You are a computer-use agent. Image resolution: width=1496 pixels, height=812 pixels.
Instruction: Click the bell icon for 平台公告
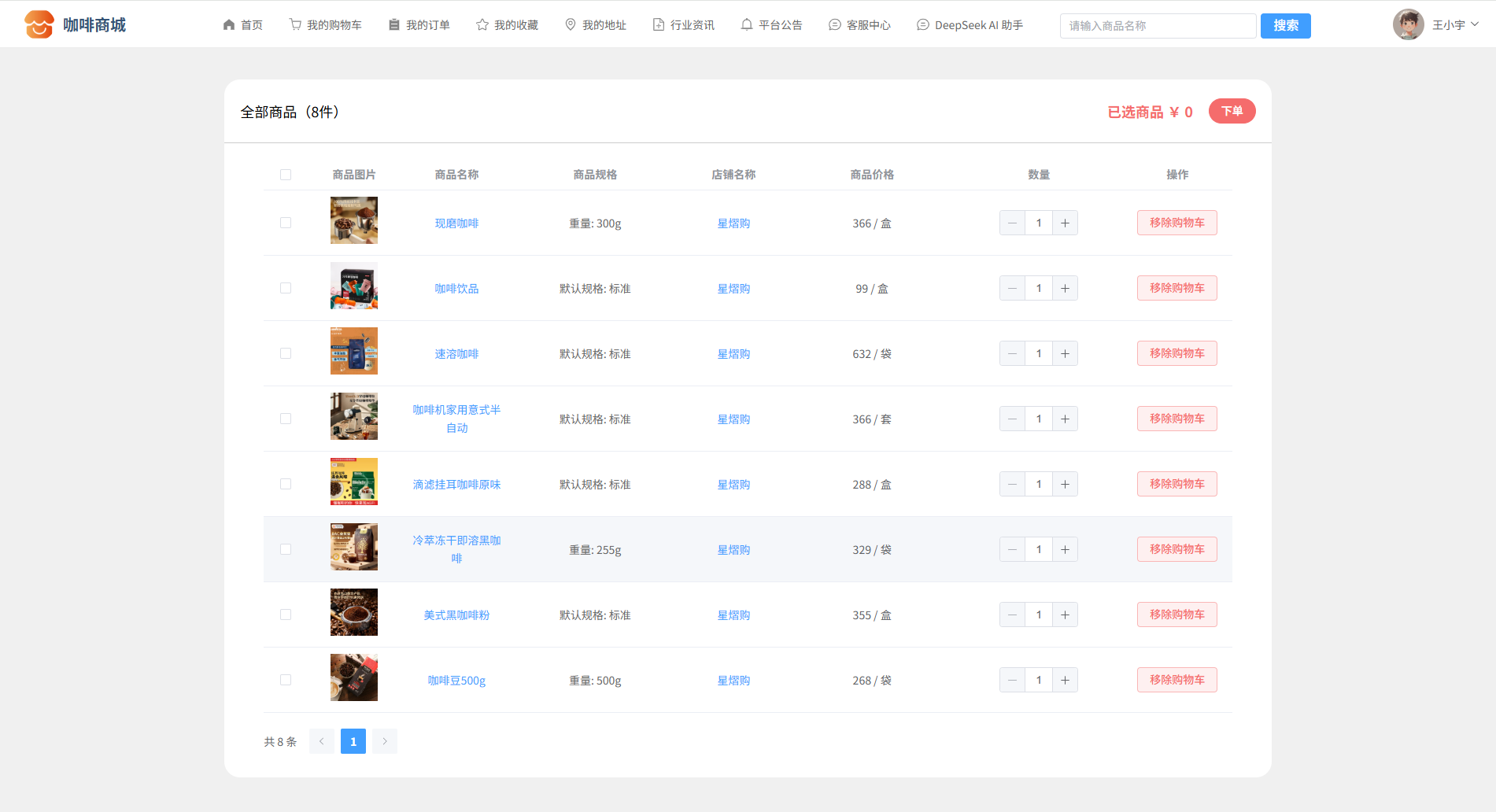tap(747, 25)
